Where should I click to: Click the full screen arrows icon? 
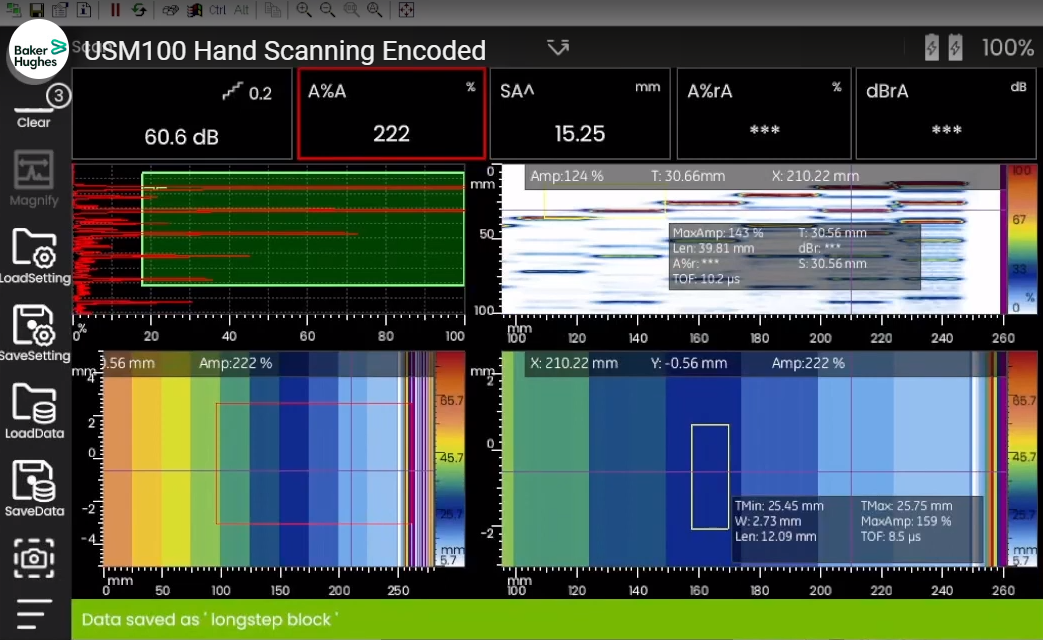tap(406, 9)
